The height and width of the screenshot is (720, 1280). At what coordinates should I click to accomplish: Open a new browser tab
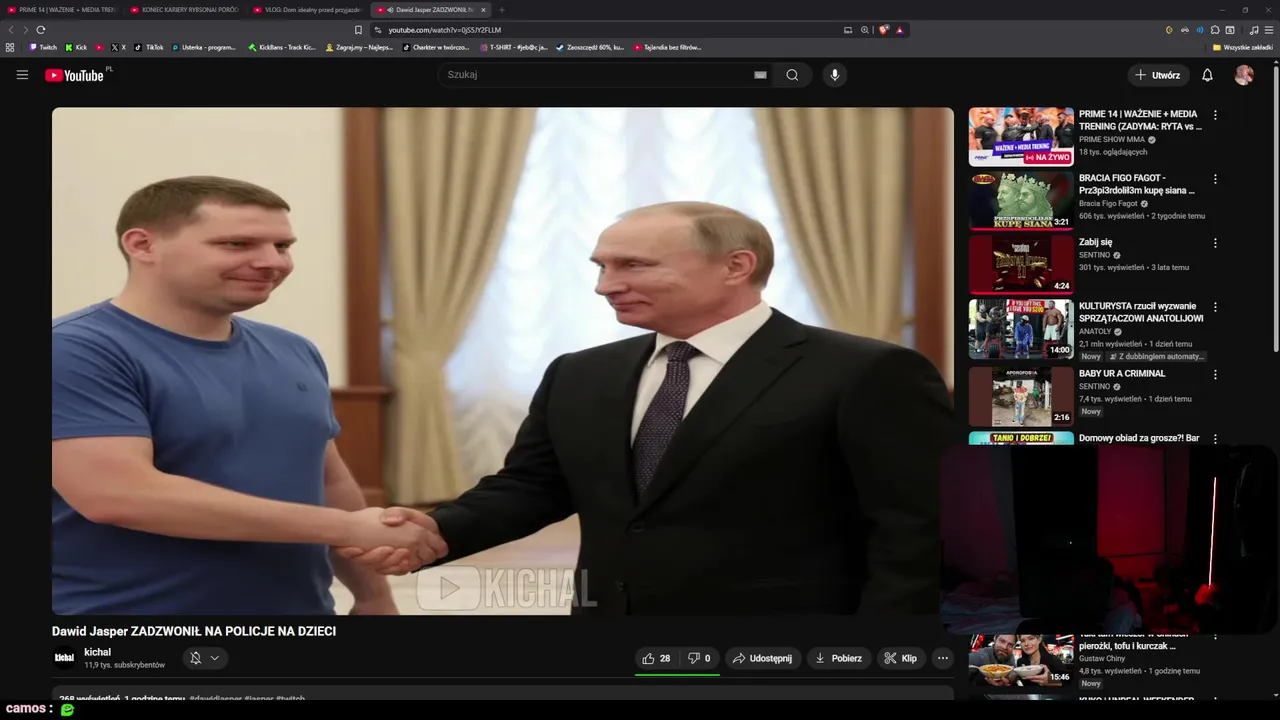coord(501,10)
